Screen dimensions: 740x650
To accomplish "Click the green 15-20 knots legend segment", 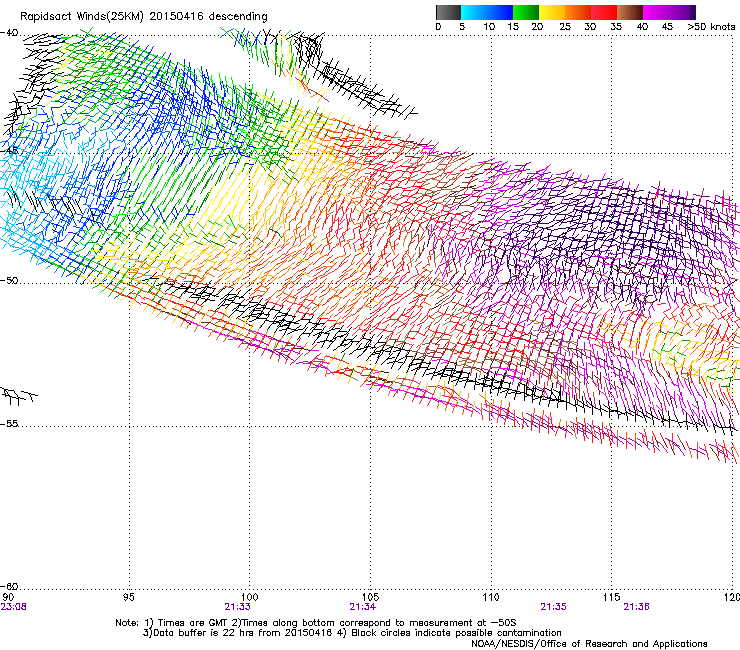I will [526, 12].
